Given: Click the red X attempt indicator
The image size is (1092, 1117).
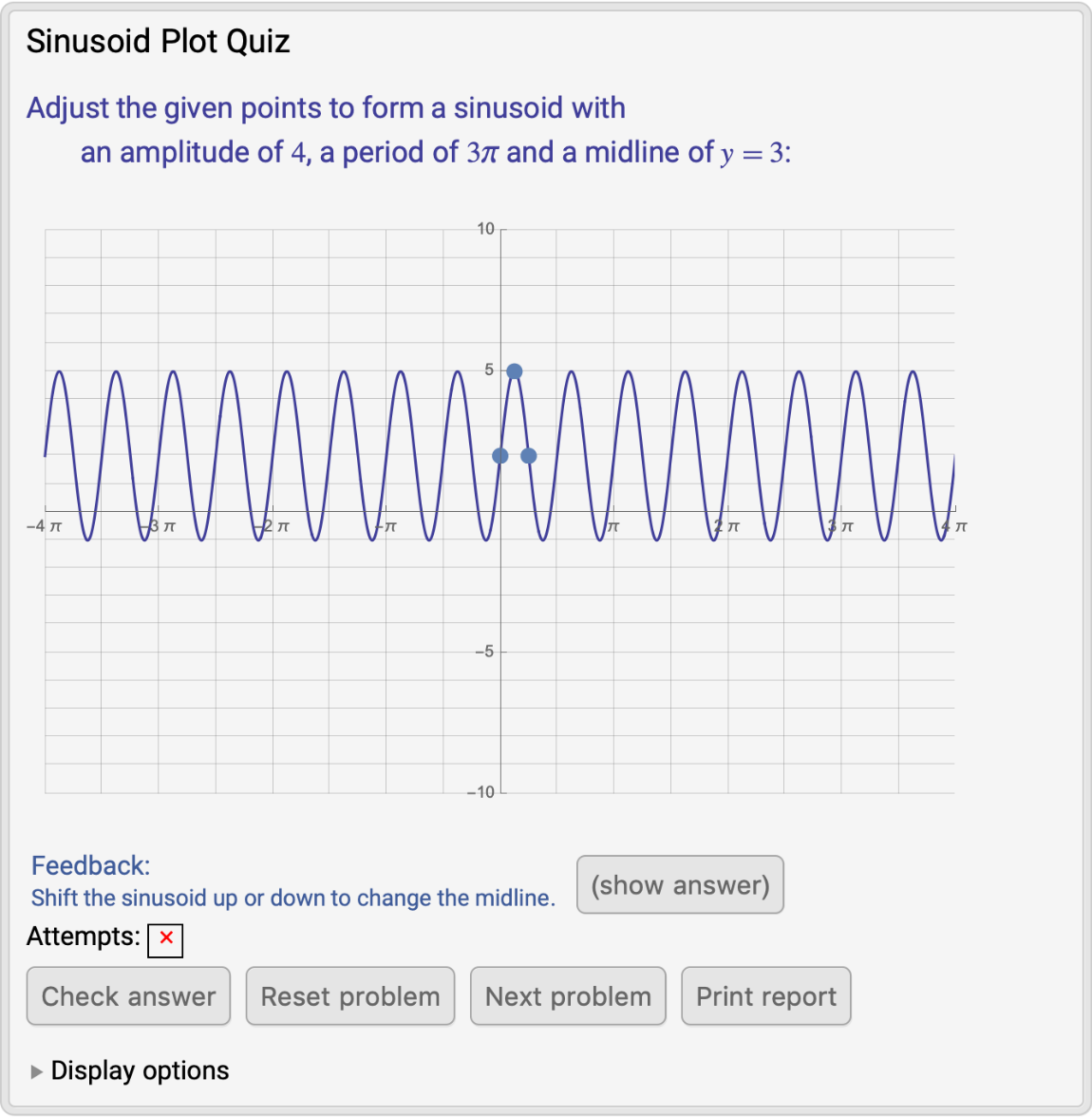Looking at the screenshot, I should pos(165,940).
